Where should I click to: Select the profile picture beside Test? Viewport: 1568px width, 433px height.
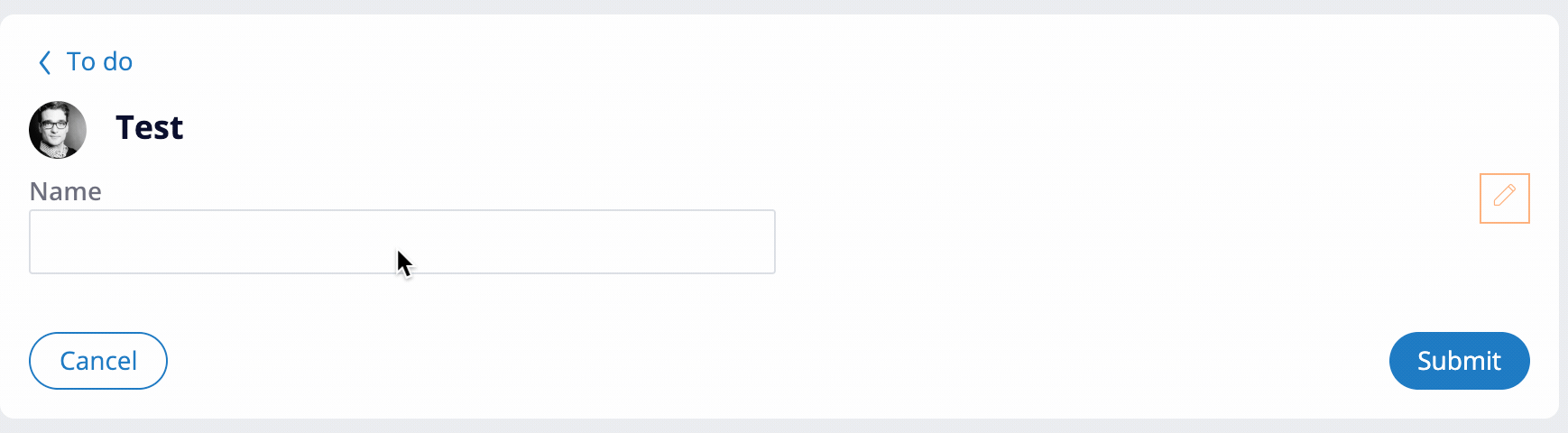point(58,130)
